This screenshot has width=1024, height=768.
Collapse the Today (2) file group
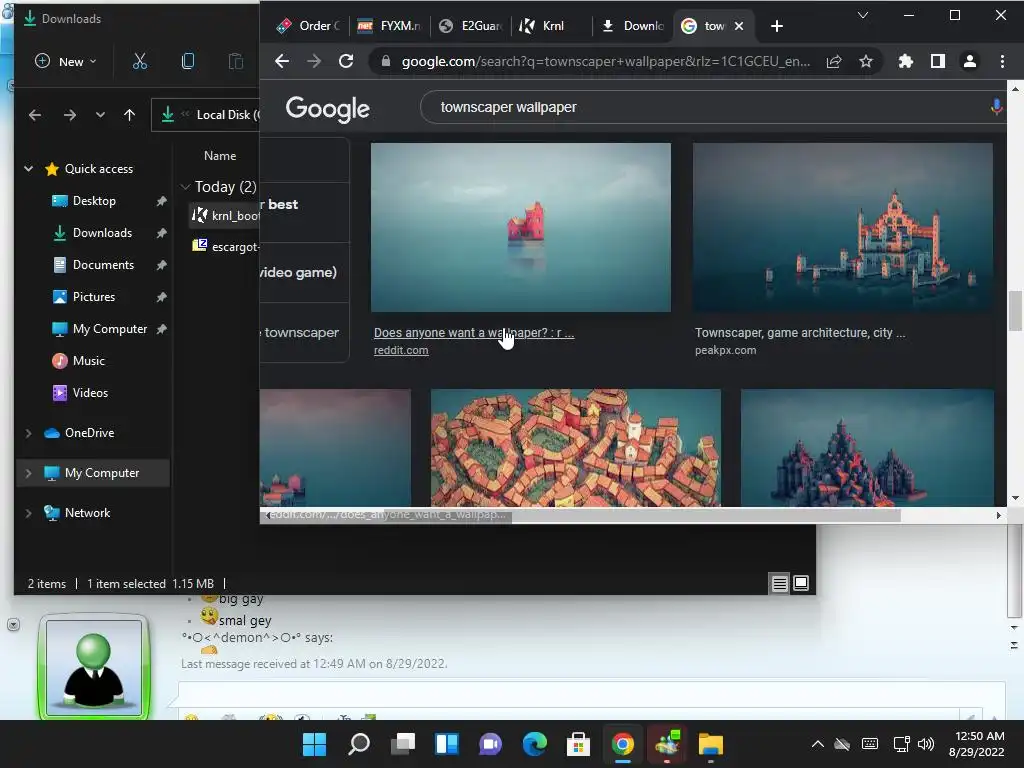(x=185, y=187)
